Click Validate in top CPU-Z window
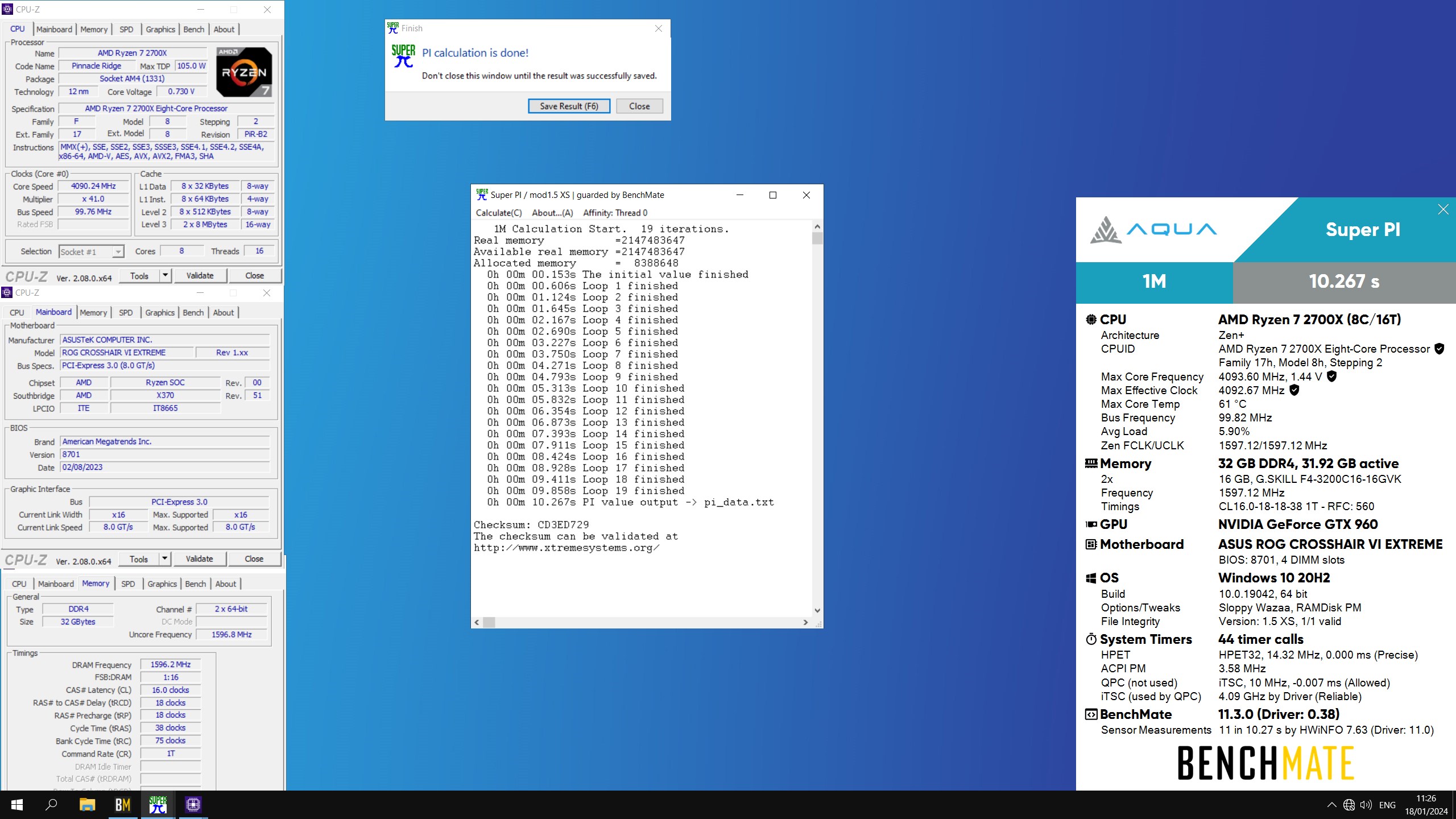Viewport: 1456px width, 819px height. (x=200, y=275)
